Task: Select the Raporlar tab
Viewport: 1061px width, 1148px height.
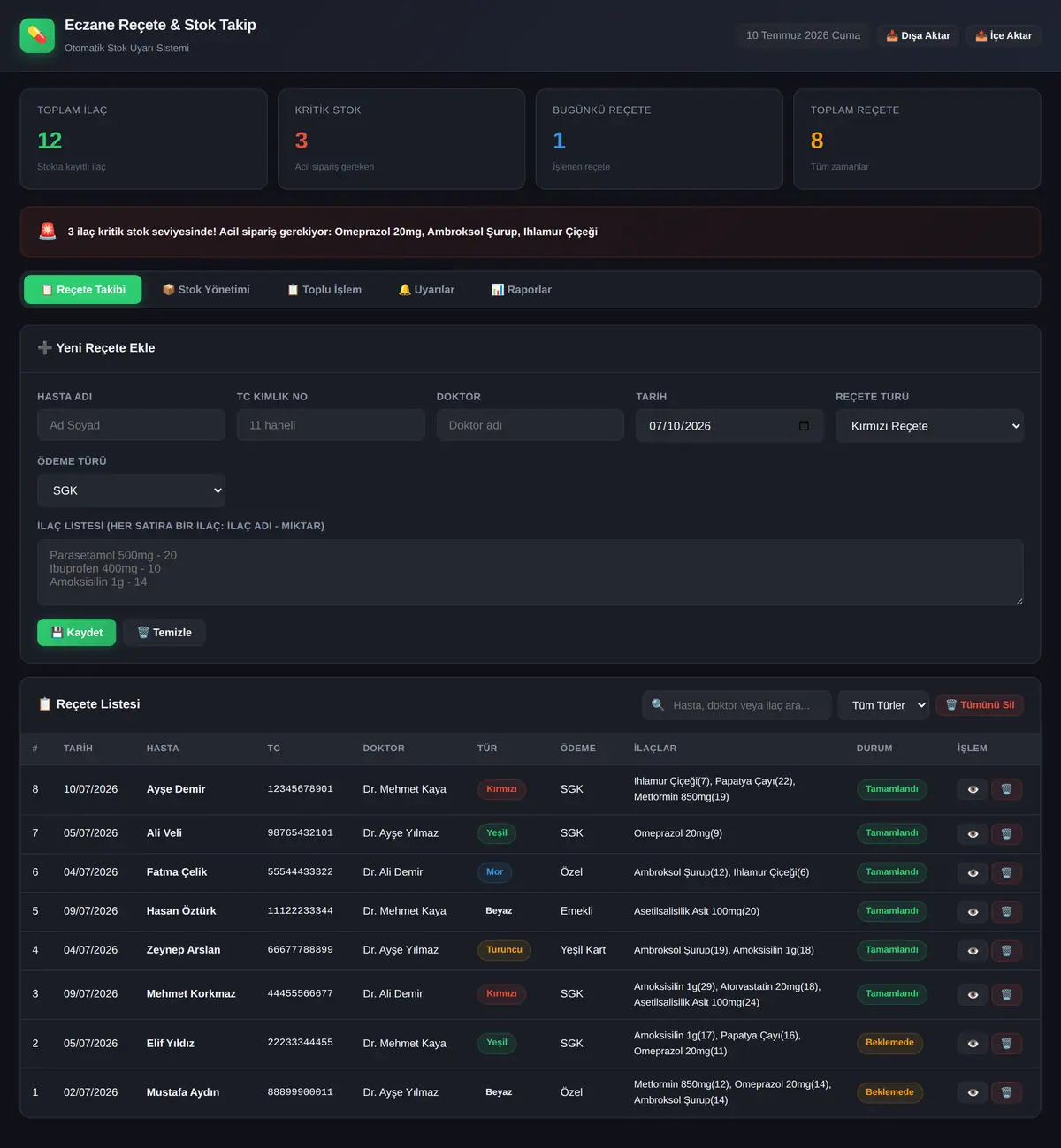Action: click(522, 290)
